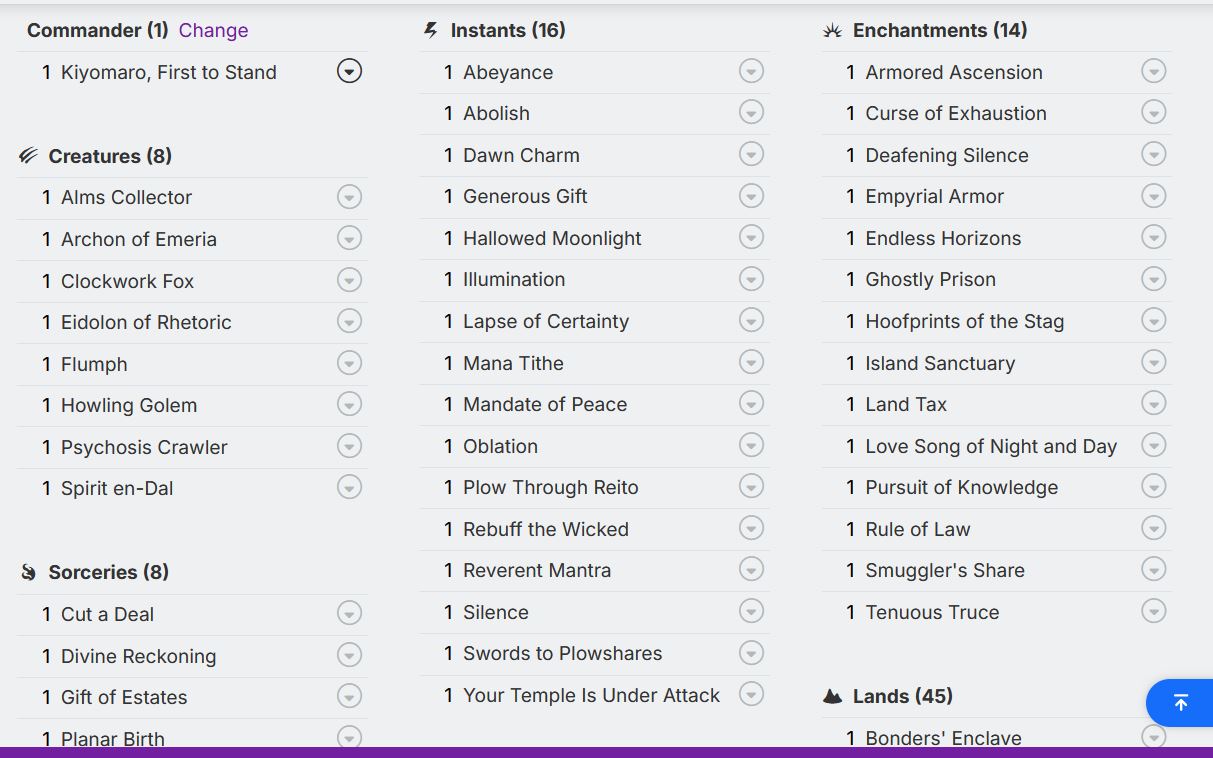Image resolution: width=1213 pixels, height=758 pixels.
Task: Open options arrow for Kiyomaro, First to Stand
Action: coord(349,71)
